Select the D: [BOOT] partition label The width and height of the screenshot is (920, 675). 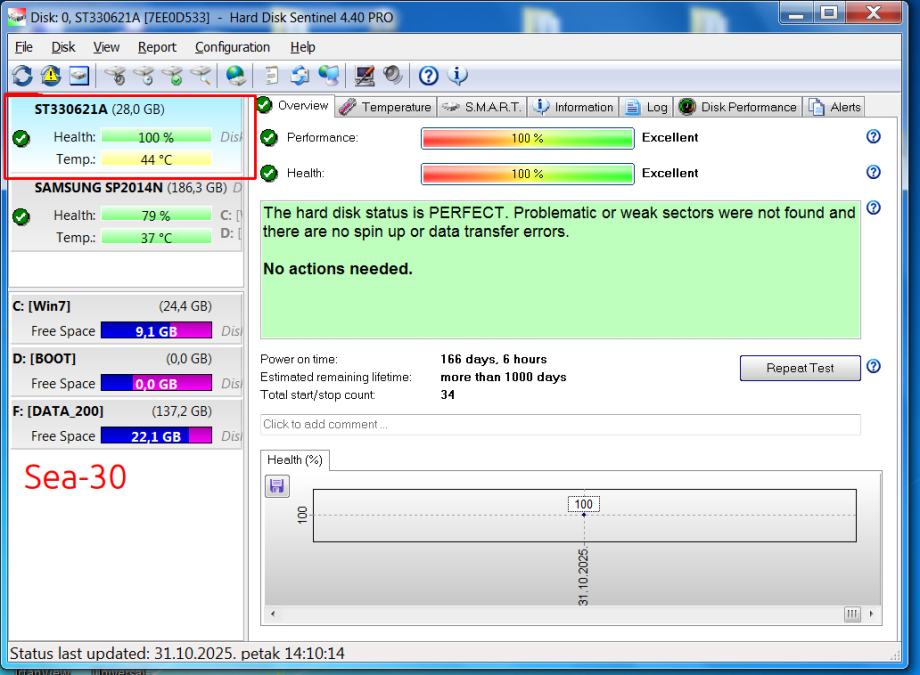click(45, 359)
